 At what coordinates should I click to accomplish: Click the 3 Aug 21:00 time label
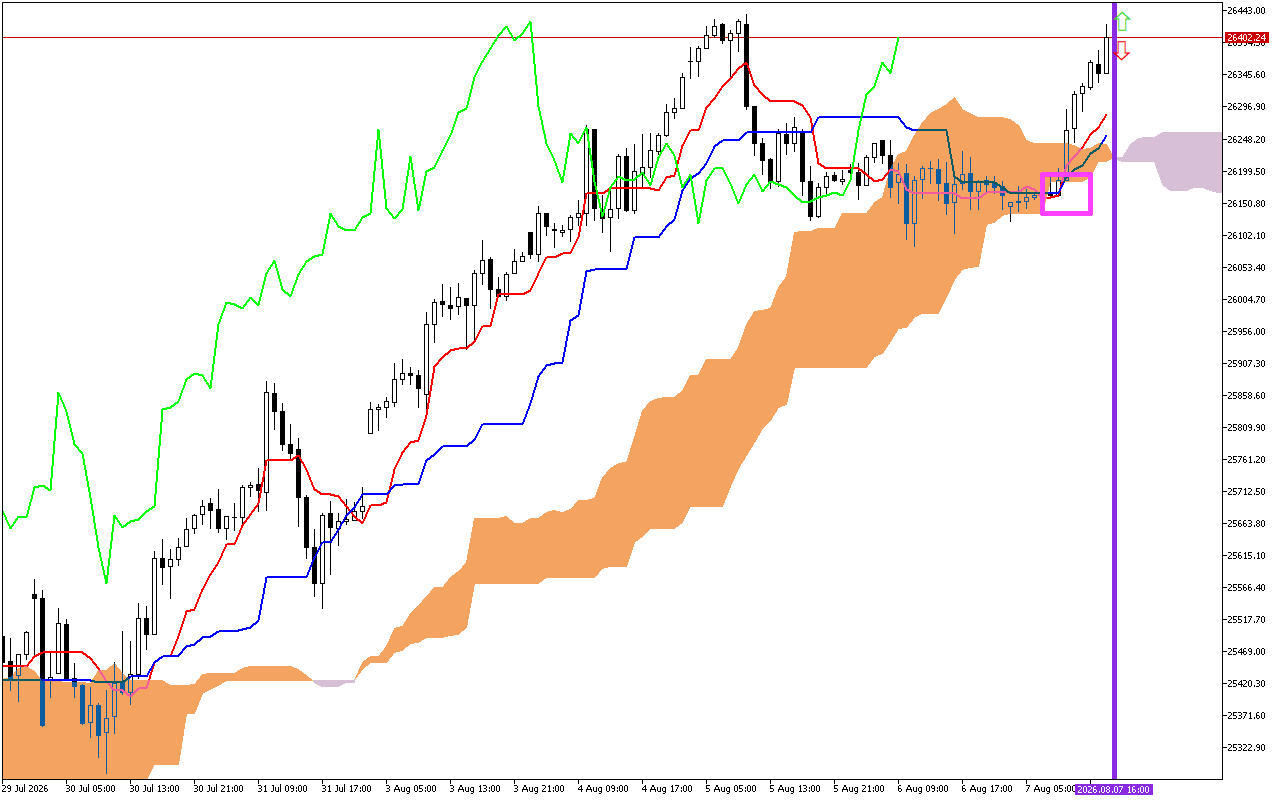(539, 789)
